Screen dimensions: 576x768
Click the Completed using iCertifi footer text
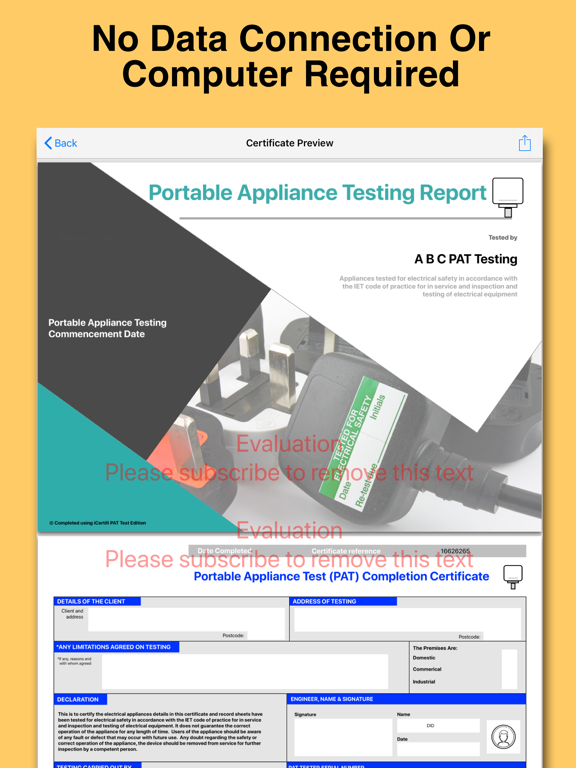(x=97, y=523)
